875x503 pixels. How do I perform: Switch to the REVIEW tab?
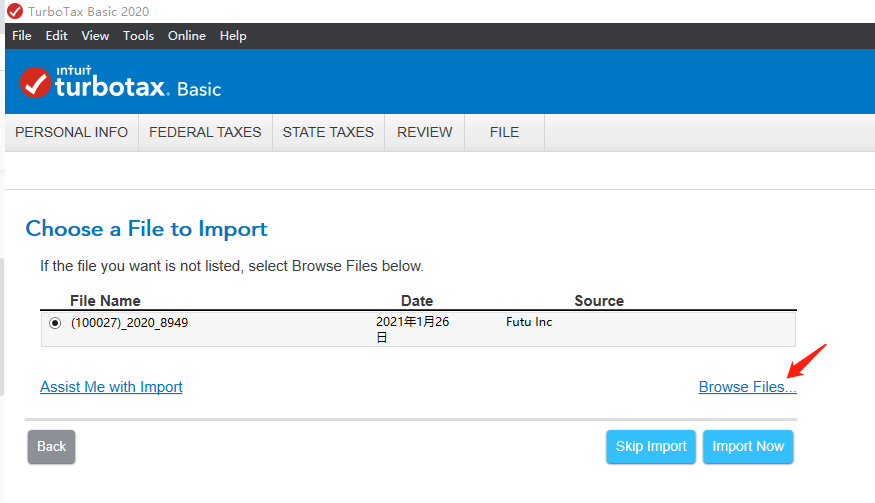pyautogui.click(x=424, y=132)
